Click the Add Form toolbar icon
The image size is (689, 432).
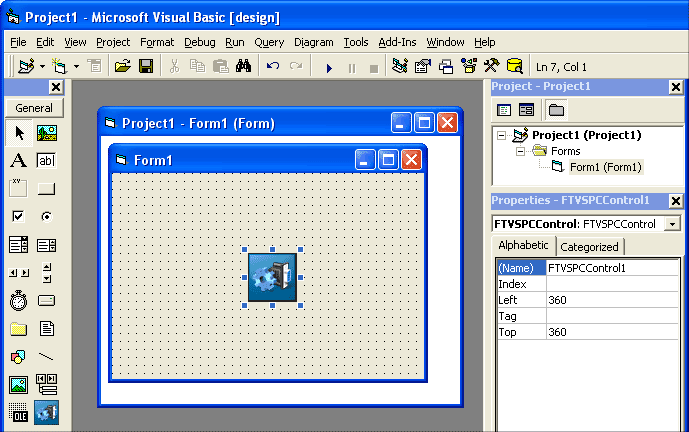[x=59, y=66]
